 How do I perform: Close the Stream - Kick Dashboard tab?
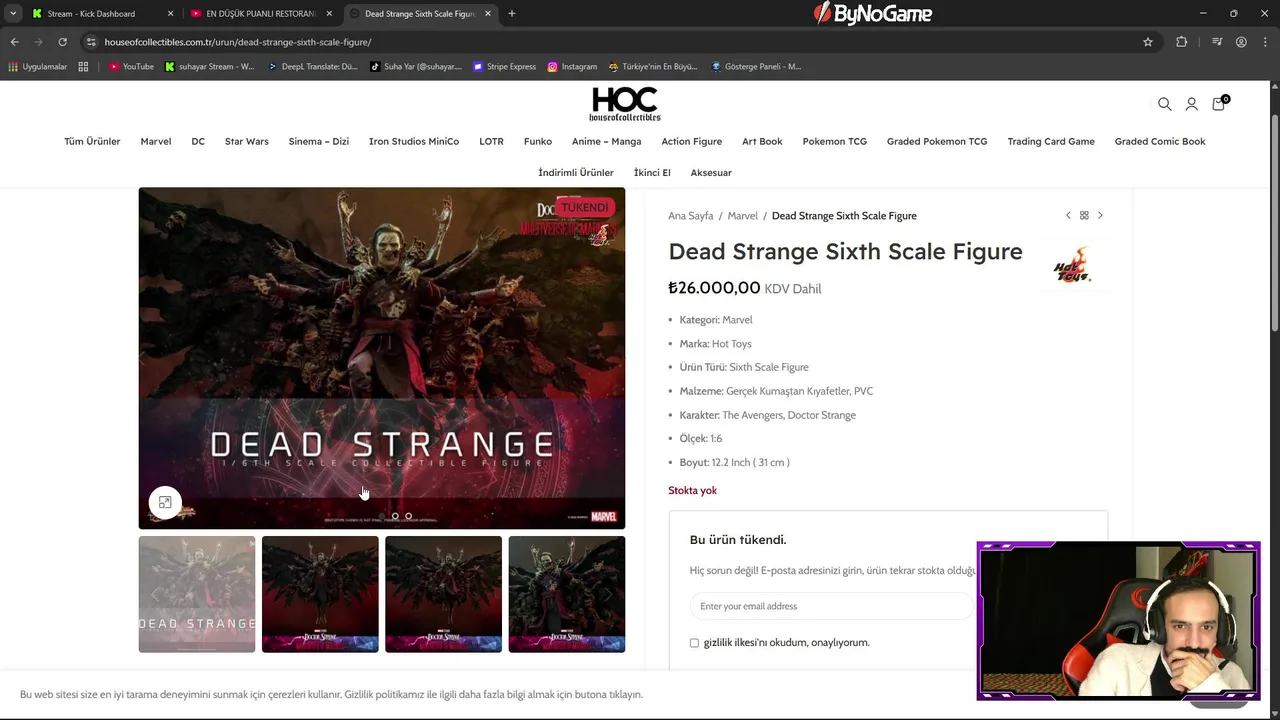coord(170,14)
